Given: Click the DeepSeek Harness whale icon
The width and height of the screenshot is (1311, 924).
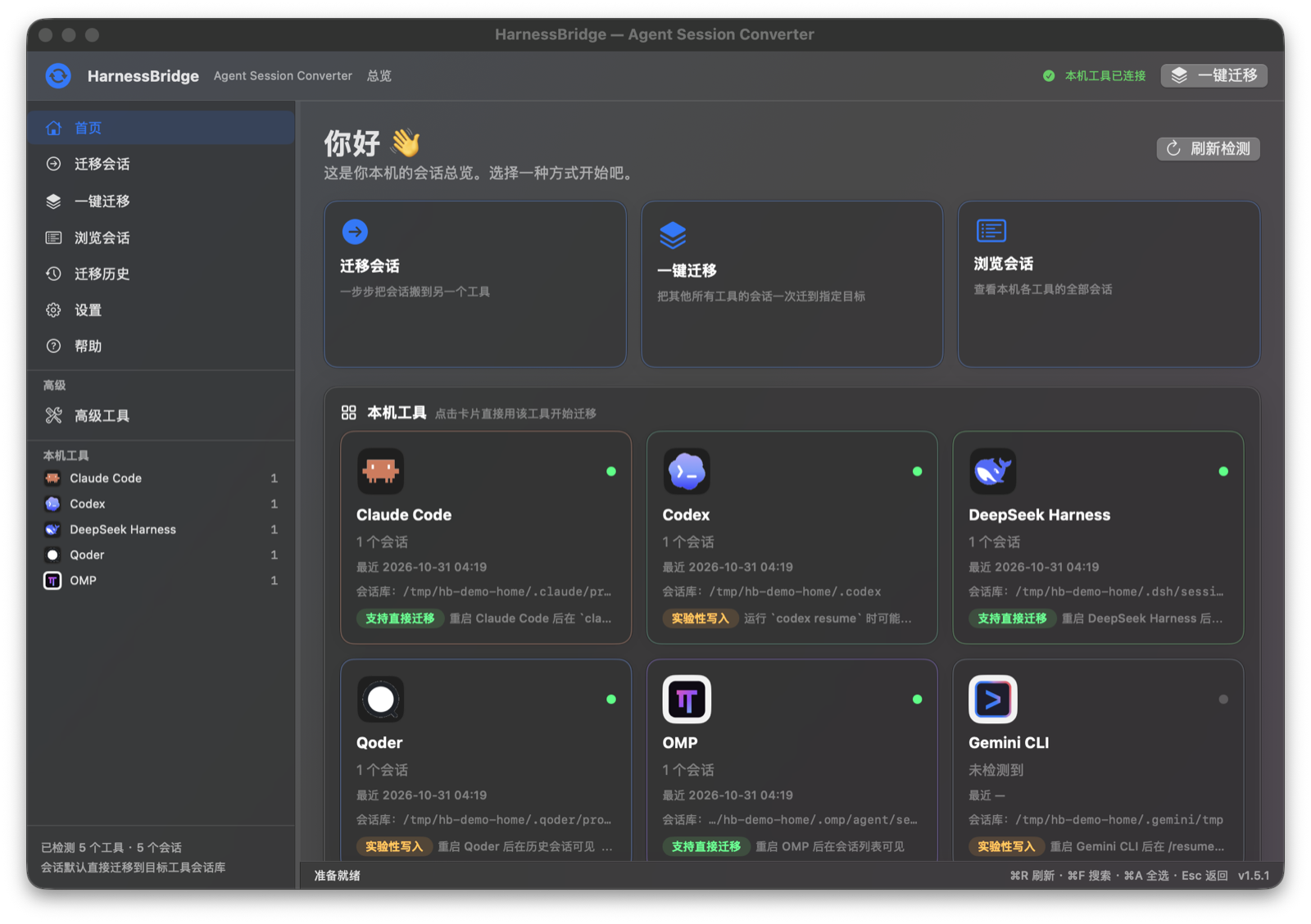Looking at the screenshot, I should tap(993, 471).
